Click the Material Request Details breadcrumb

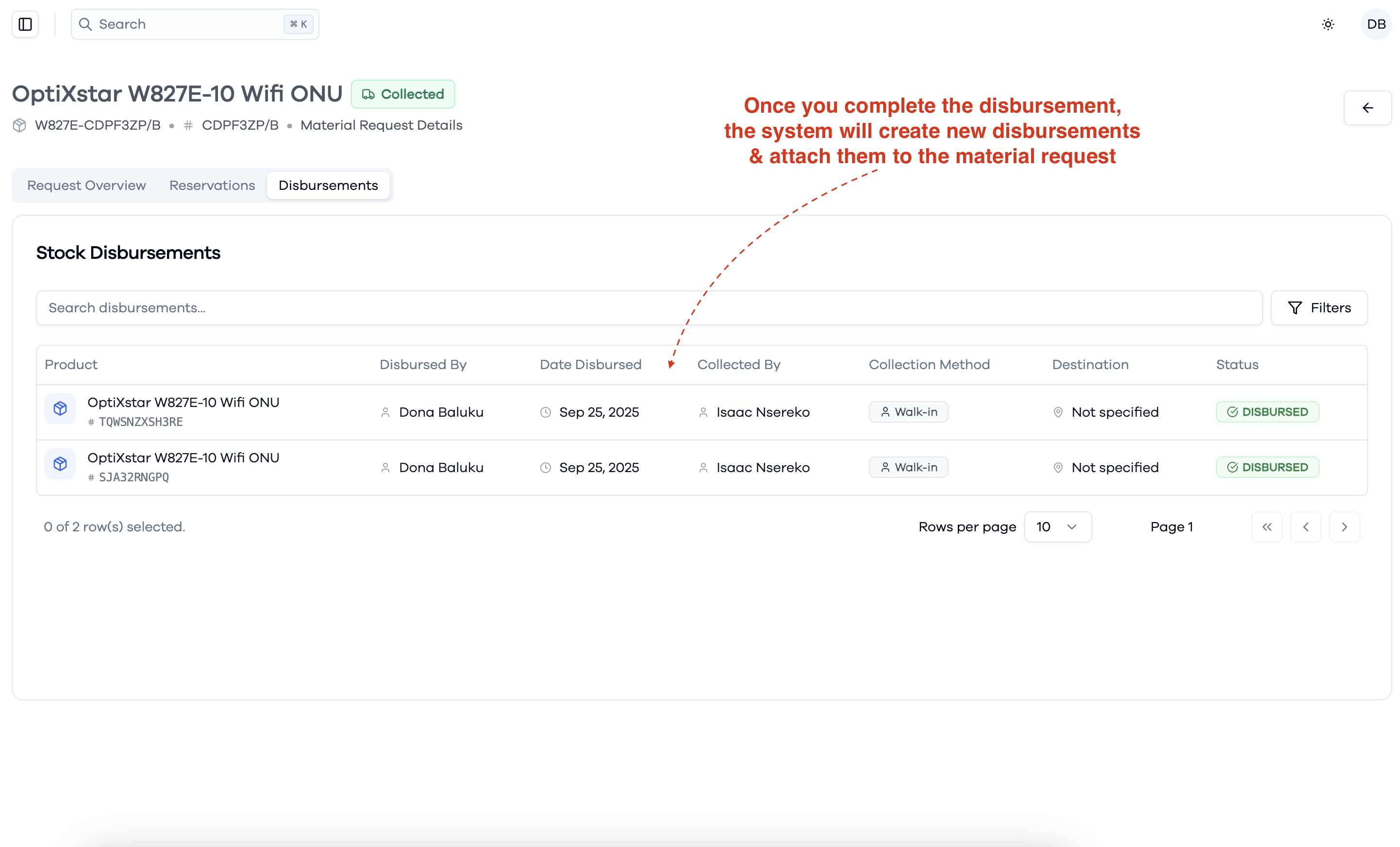(381, 125)
